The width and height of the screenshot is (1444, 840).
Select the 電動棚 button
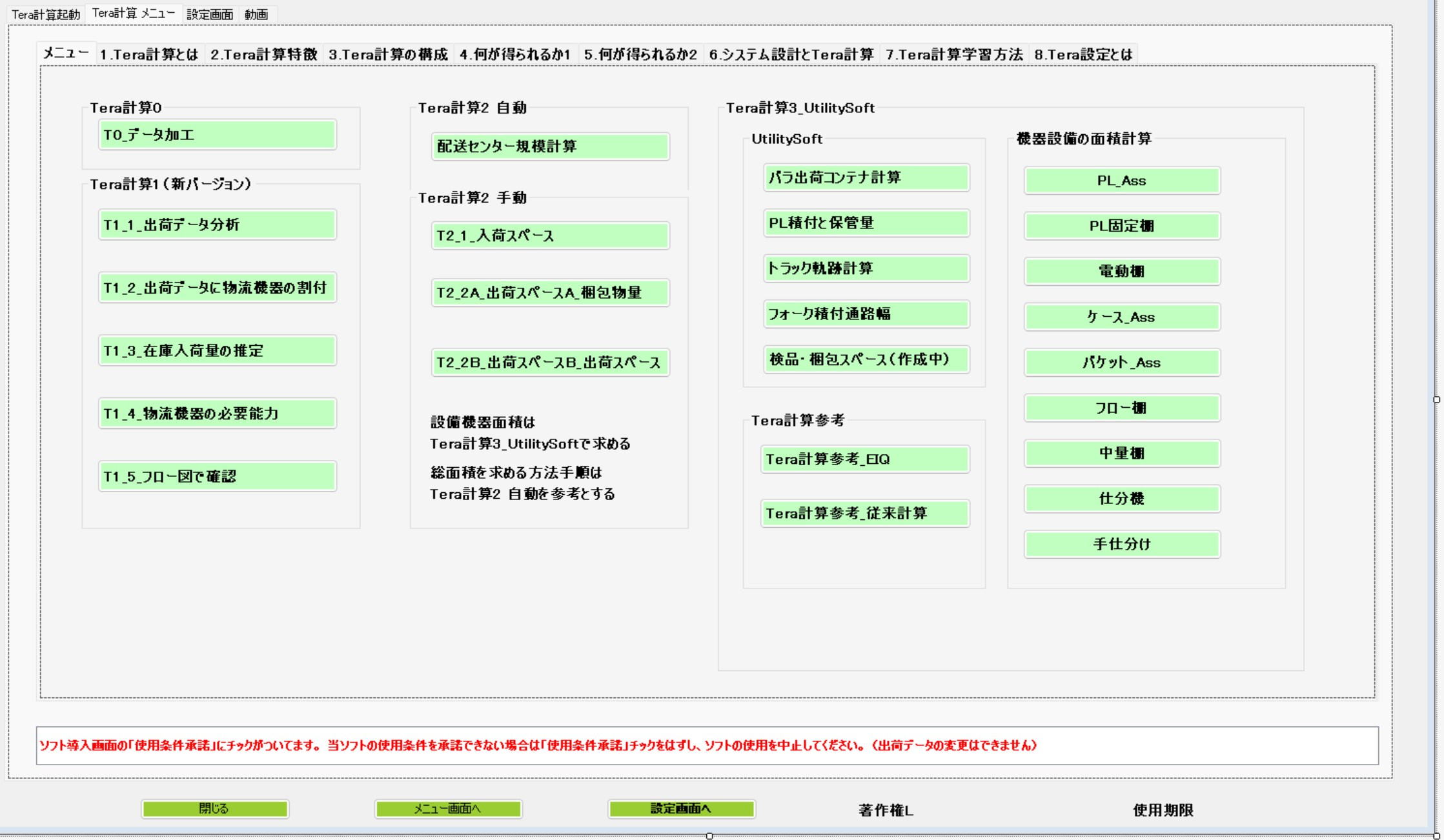coord(1122,272)
